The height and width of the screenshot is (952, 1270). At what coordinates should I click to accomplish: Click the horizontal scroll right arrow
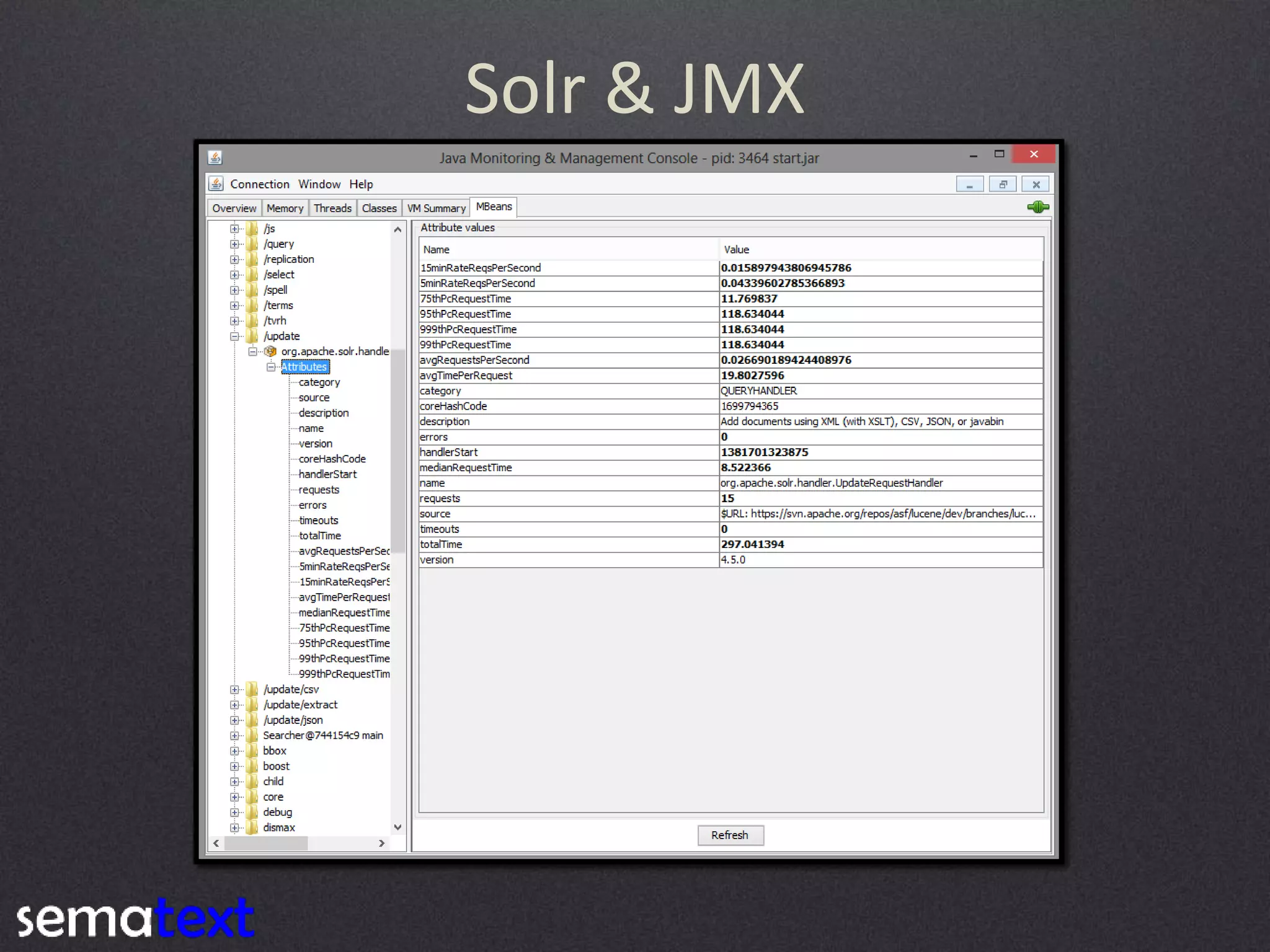tap(382, 843)
